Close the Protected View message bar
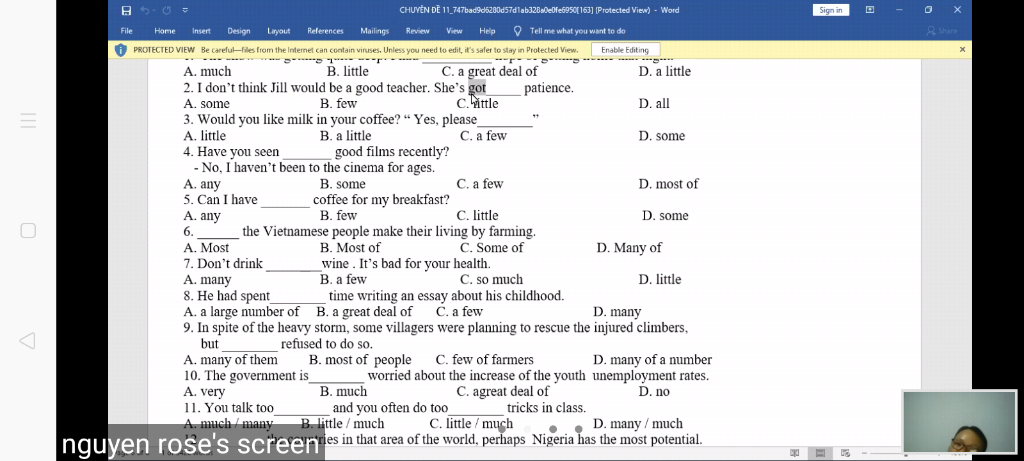Screen dimensions: 1024x461 coord(962,50)
